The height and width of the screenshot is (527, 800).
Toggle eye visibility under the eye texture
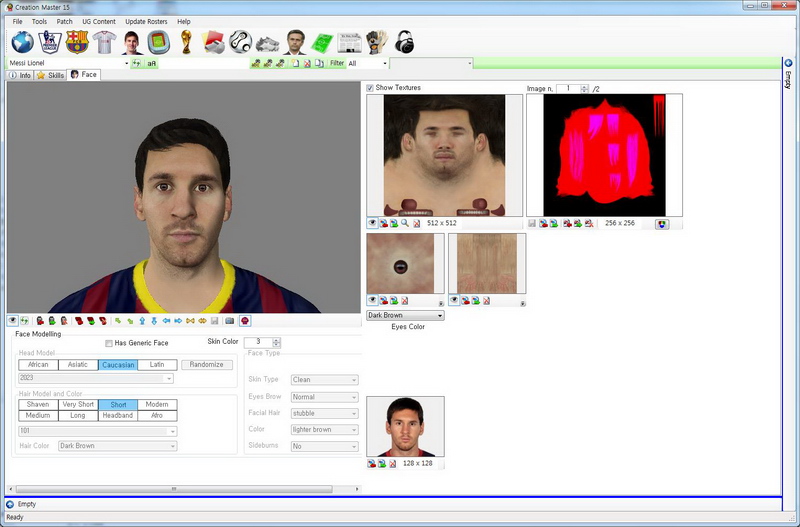point(372,300)
